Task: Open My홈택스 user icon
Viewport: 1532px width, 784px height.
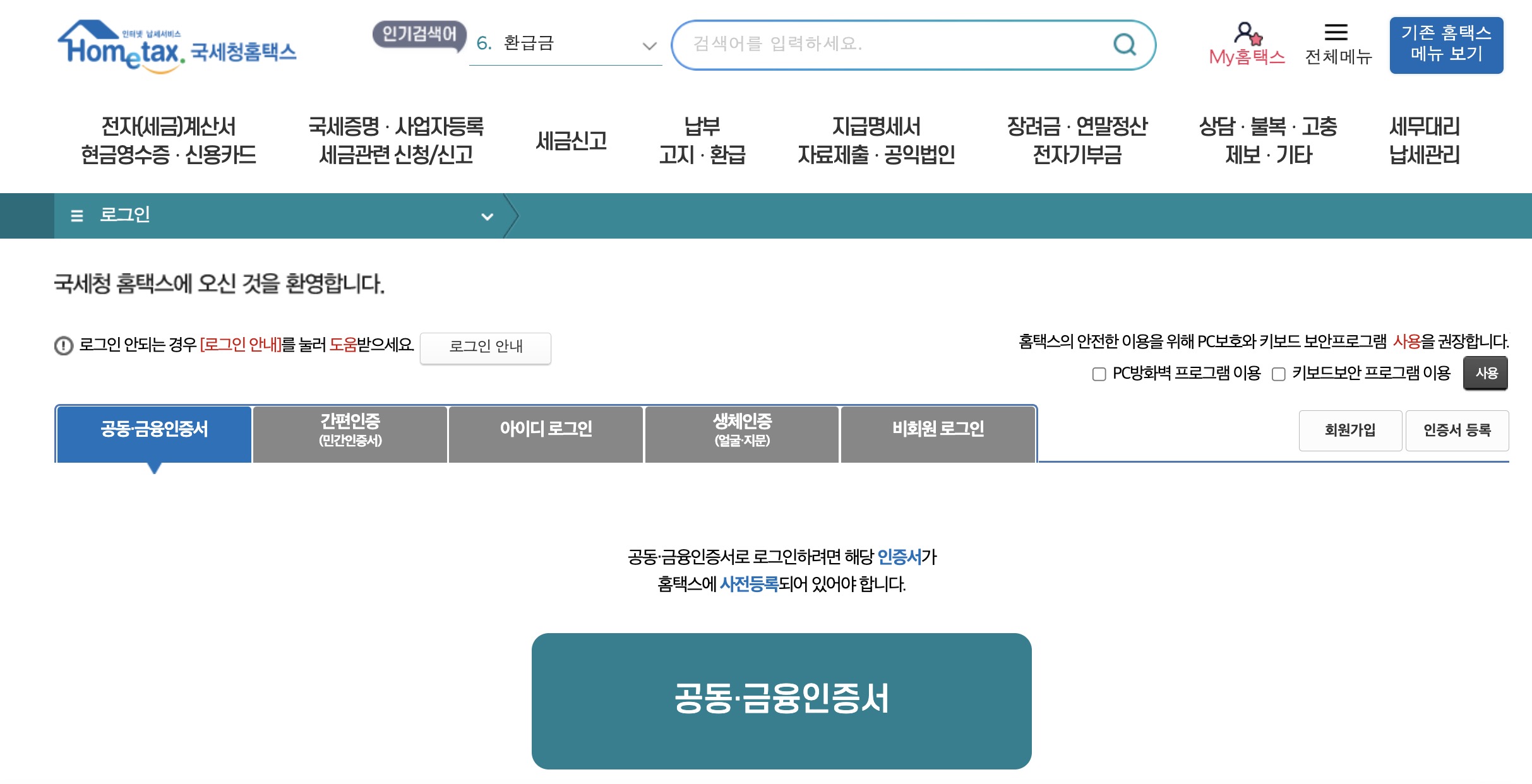Action: pyautogui.click(x=1247, y=33)
